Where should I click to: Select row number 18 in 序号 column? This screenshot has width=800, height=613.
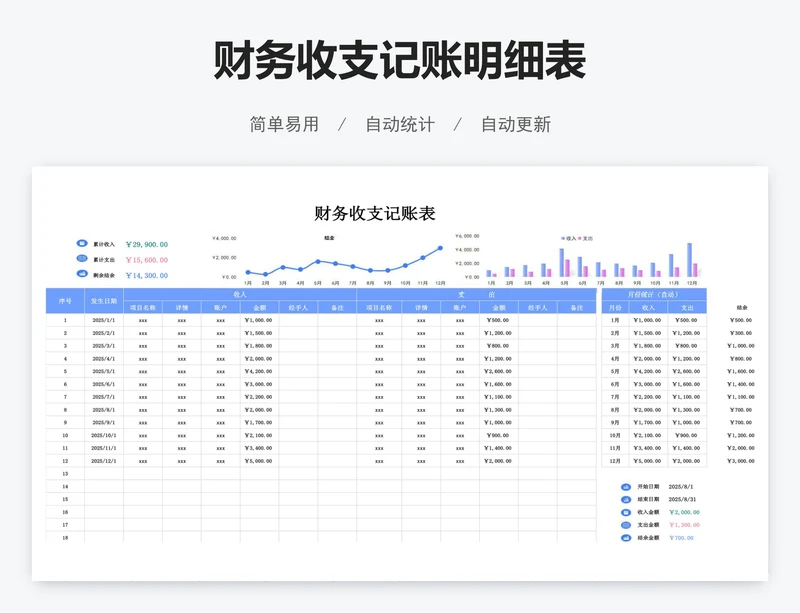click(x=65, y=537)
